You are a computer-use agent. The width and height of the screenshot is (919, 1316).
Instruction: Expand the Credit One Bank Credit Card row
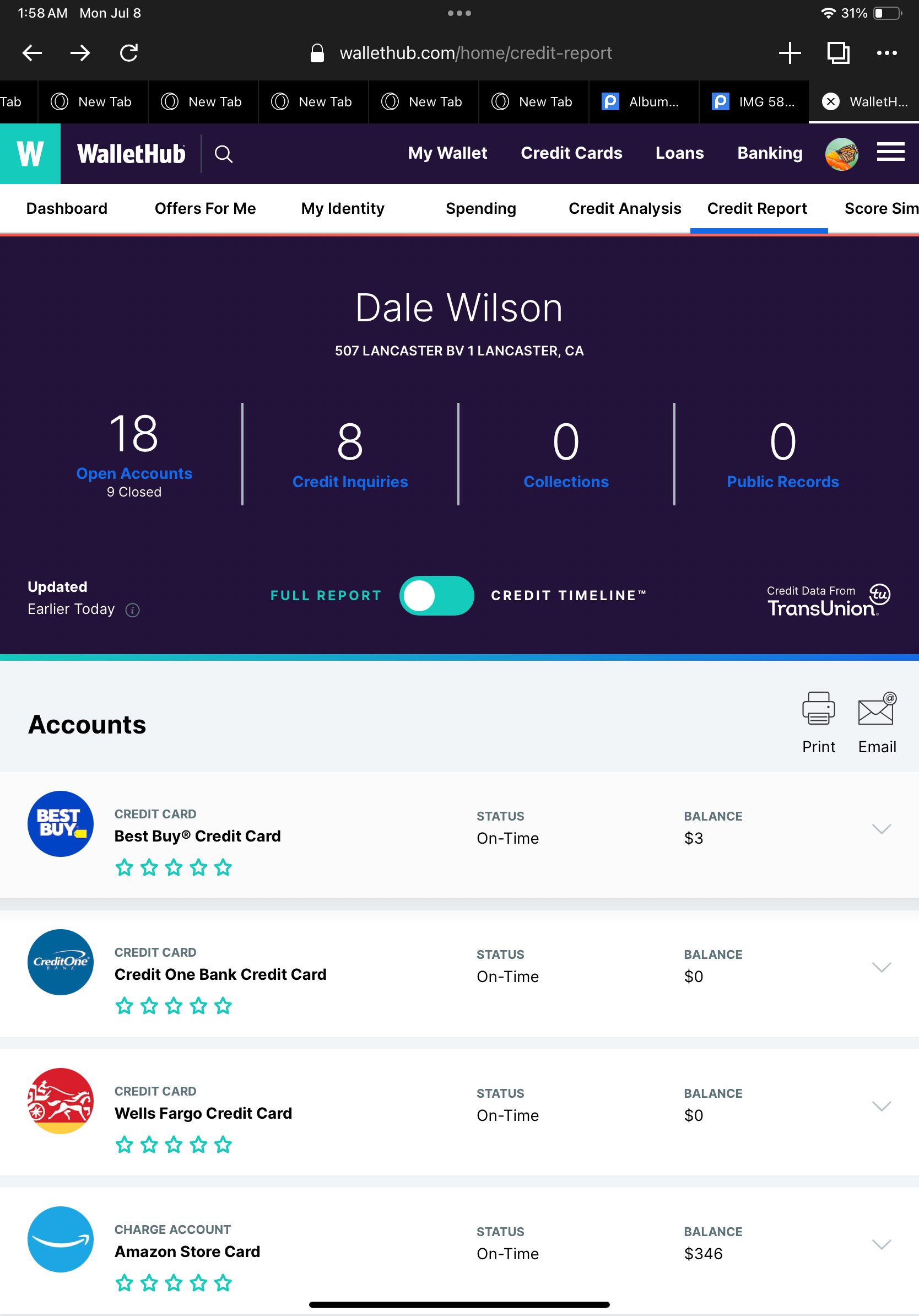point(881,967)
